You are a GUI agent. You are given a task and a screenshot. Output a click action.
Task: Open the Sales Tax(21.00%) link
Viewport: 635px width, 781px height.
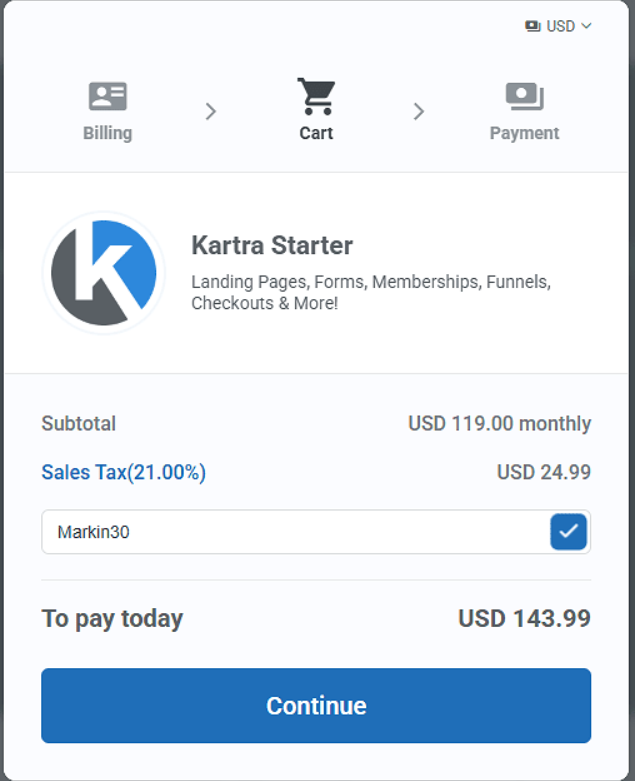coord(123,472)
